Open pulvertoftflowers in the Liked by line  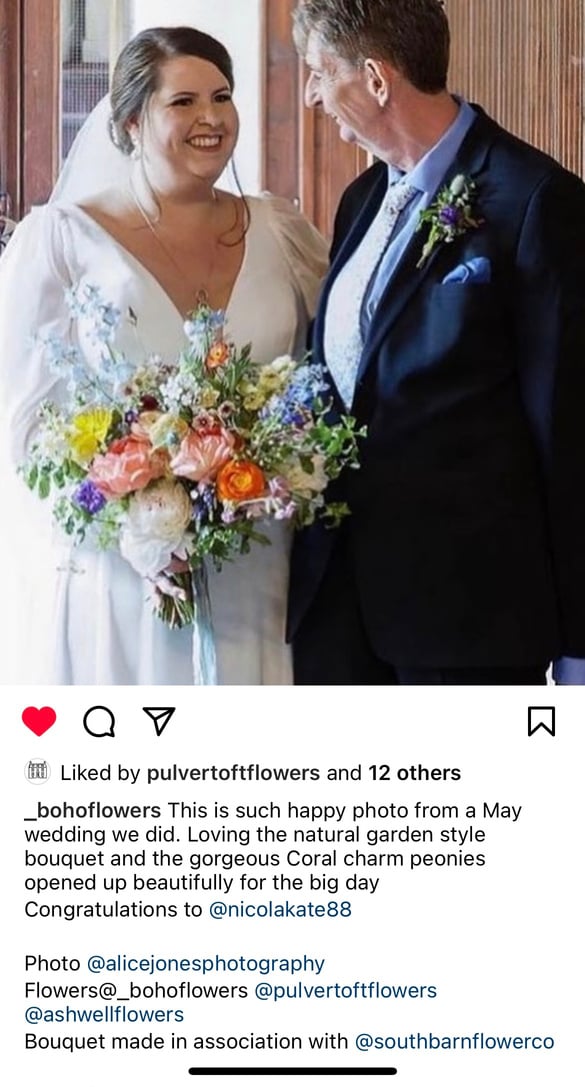click(x=234, y=773)
